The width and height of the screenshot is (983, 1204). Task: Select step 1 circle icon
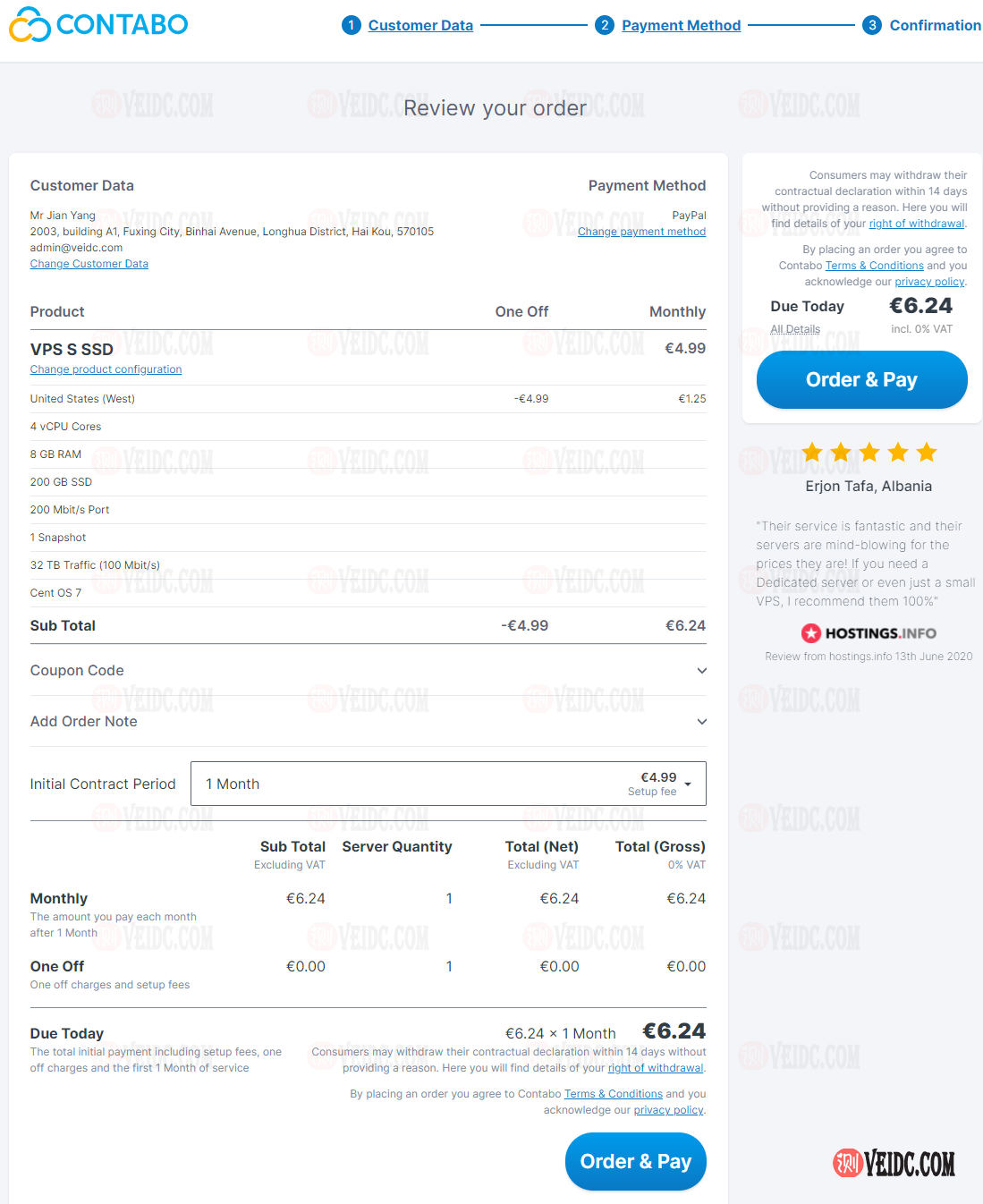click(352, 25)
